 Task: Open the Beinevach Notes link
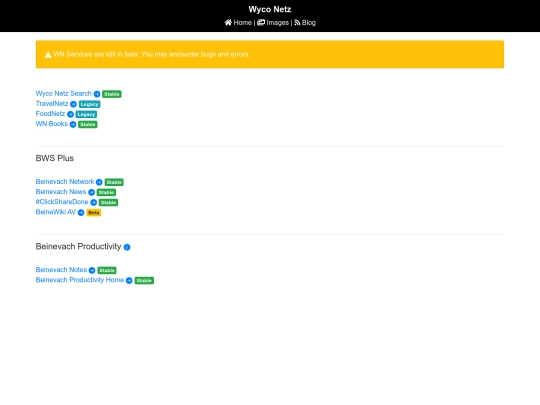tap(61, 270)
